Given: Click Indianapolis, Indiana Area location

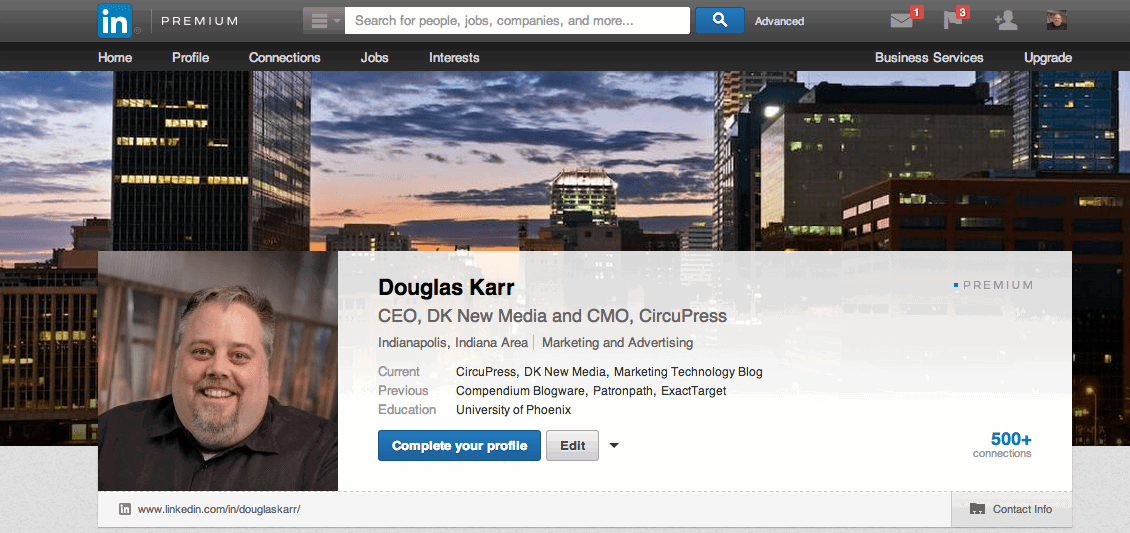Looking at the screenshot, I should (x=453, y=343).
